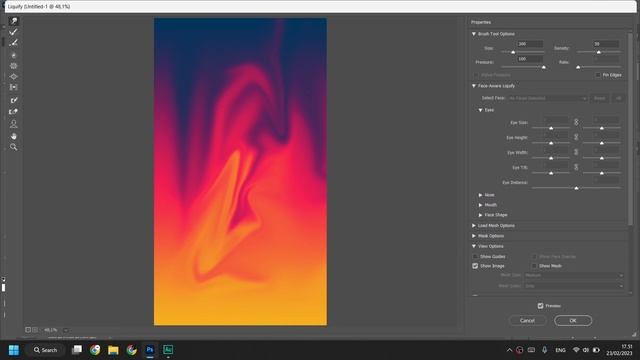Click the Reset button beside Select Face
Image resolution: width=640 pixels, height=360 pixels.
click(x=600, y=98)
